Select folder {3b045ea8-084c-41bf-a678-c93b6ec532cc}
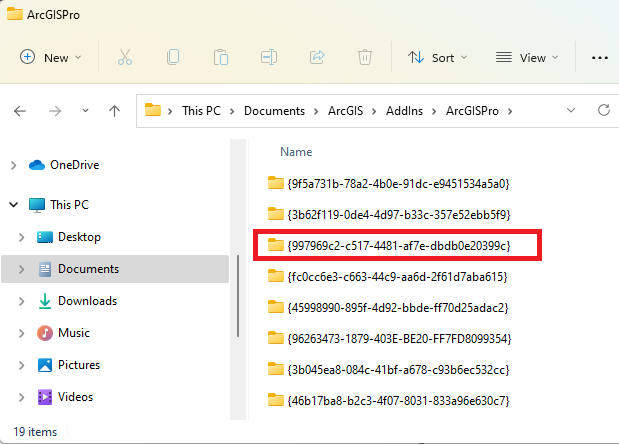Image resolution: width=619 pixels, height=445 pixels. pyautogui.click(x=388, y=370)
